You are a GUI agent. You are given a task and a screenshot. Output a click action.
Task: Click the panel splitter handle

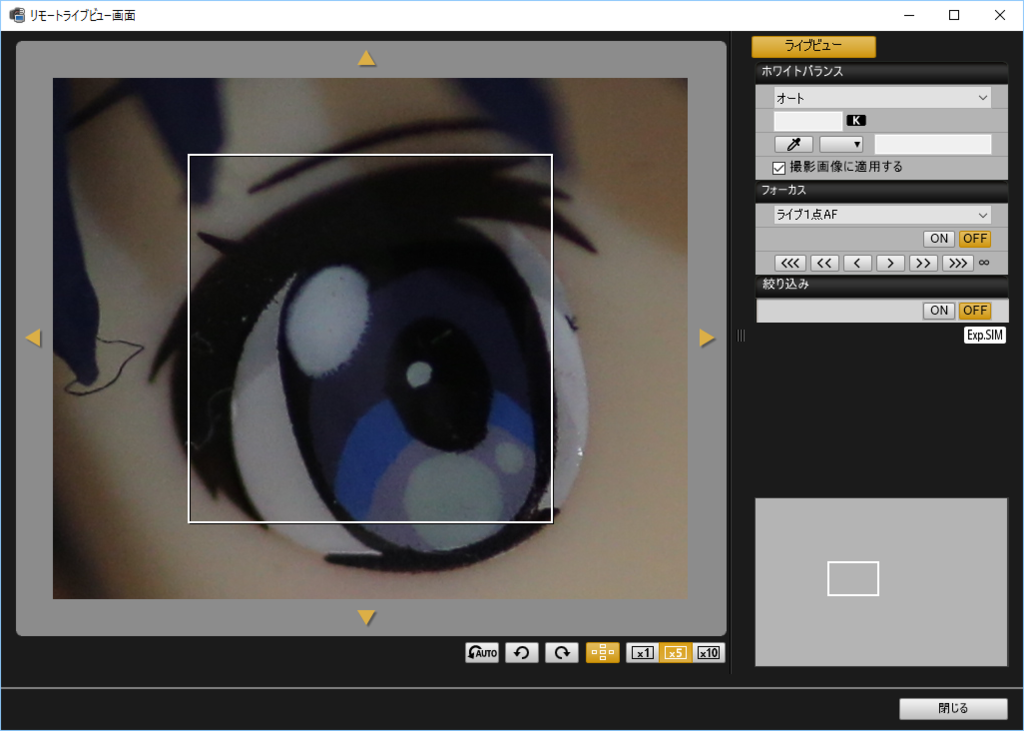(x=741, y=335)
